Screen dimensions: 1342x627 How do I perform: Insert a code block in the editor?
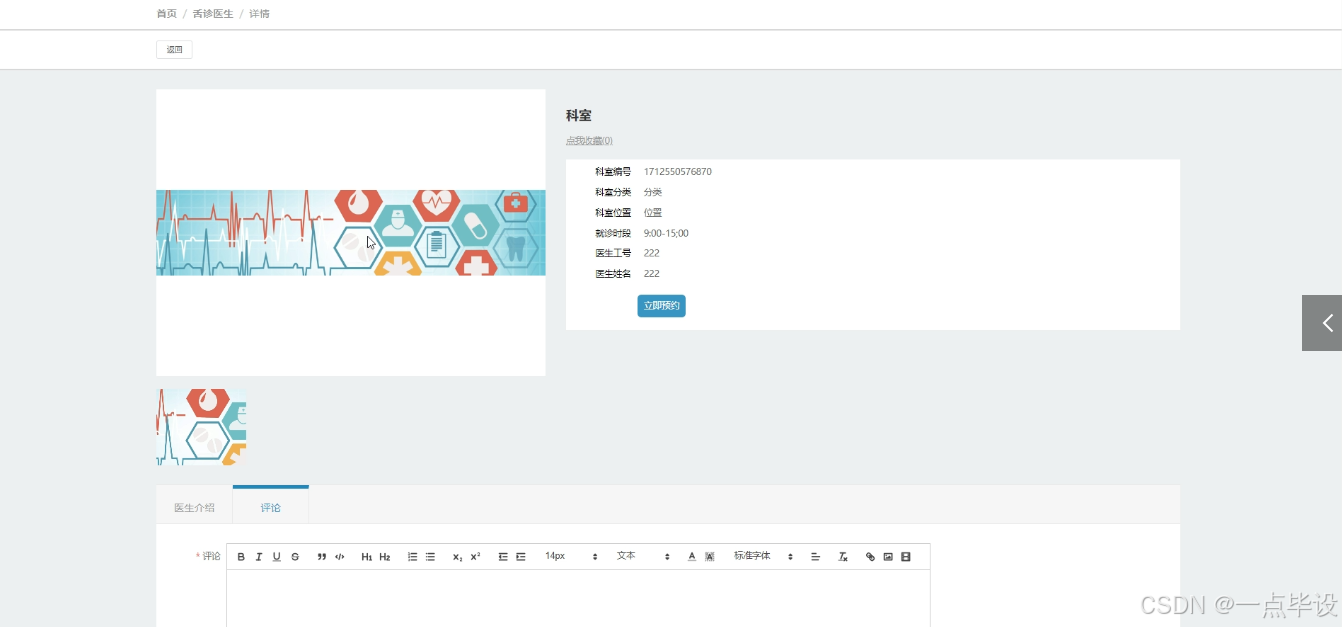pyautogui.click(x=340, y=557)
